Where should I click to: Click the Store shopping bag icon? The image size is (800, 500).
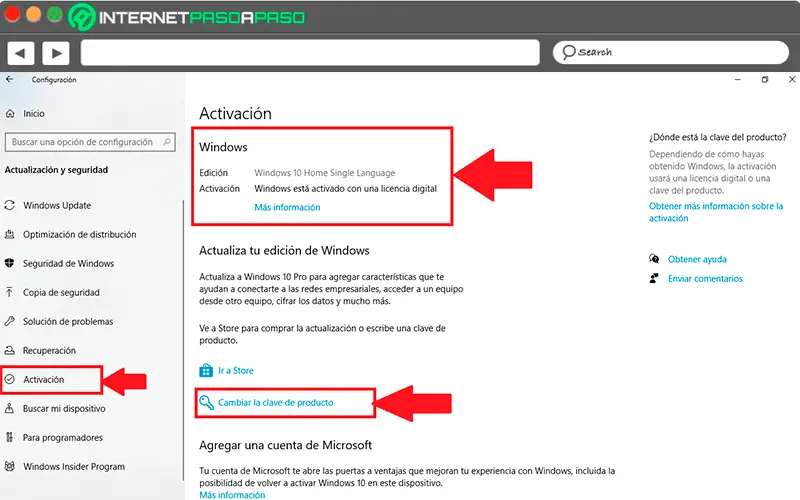point(206,370)
